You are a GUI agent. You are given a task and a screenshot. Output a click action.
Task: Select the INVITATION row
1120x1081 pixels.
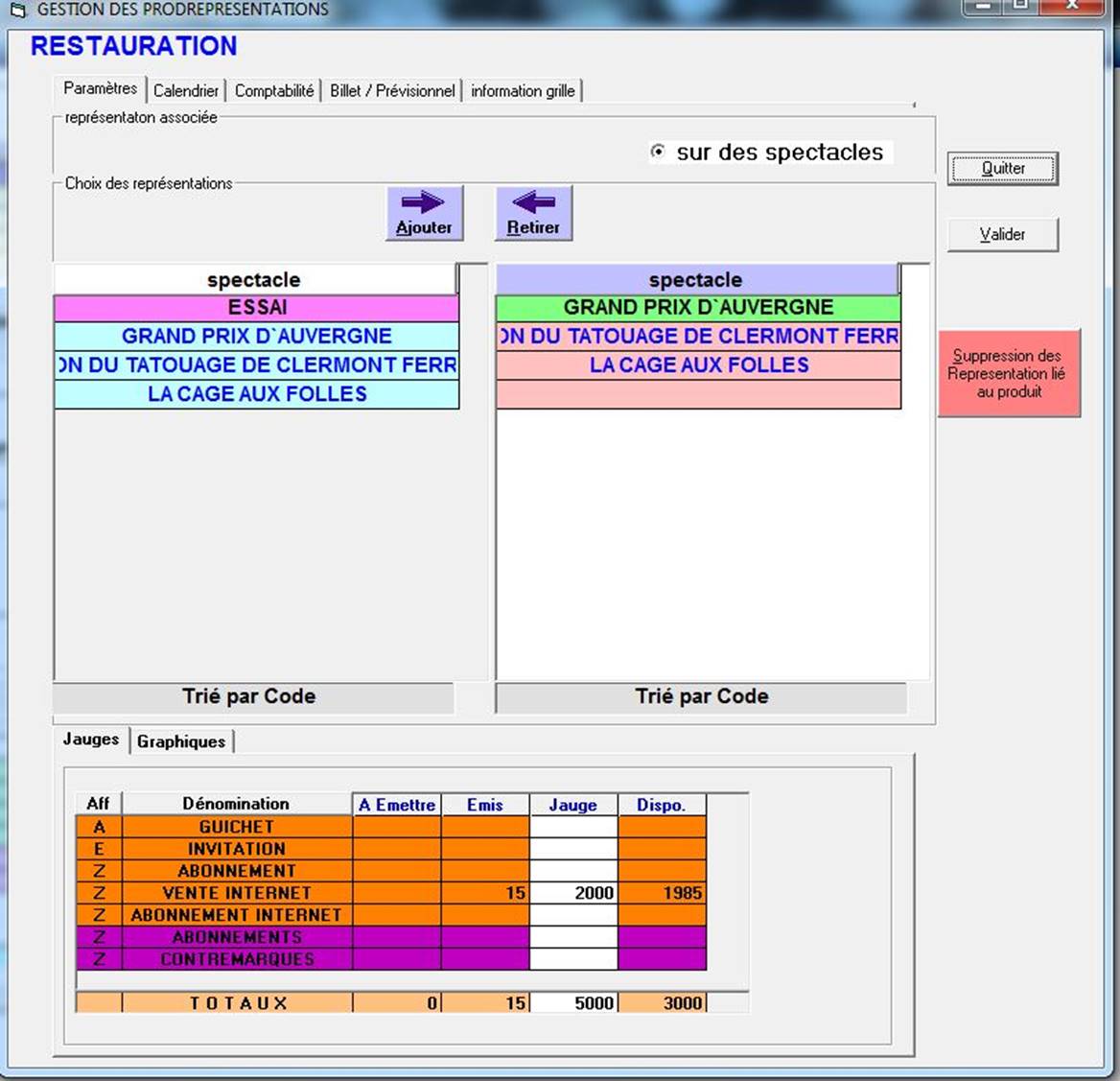[390, 849]
